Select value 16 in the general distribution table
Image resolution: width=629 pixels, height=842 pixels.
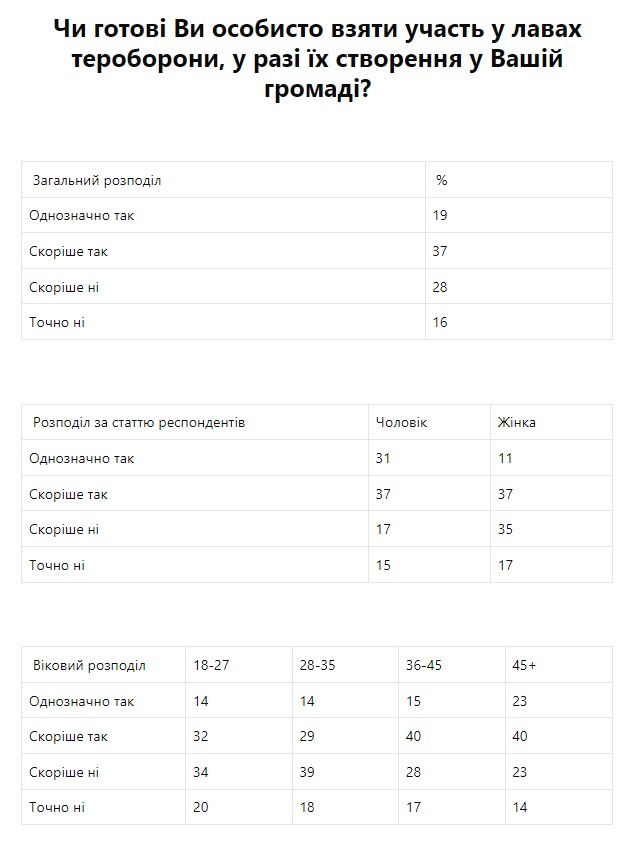point(440,322)
